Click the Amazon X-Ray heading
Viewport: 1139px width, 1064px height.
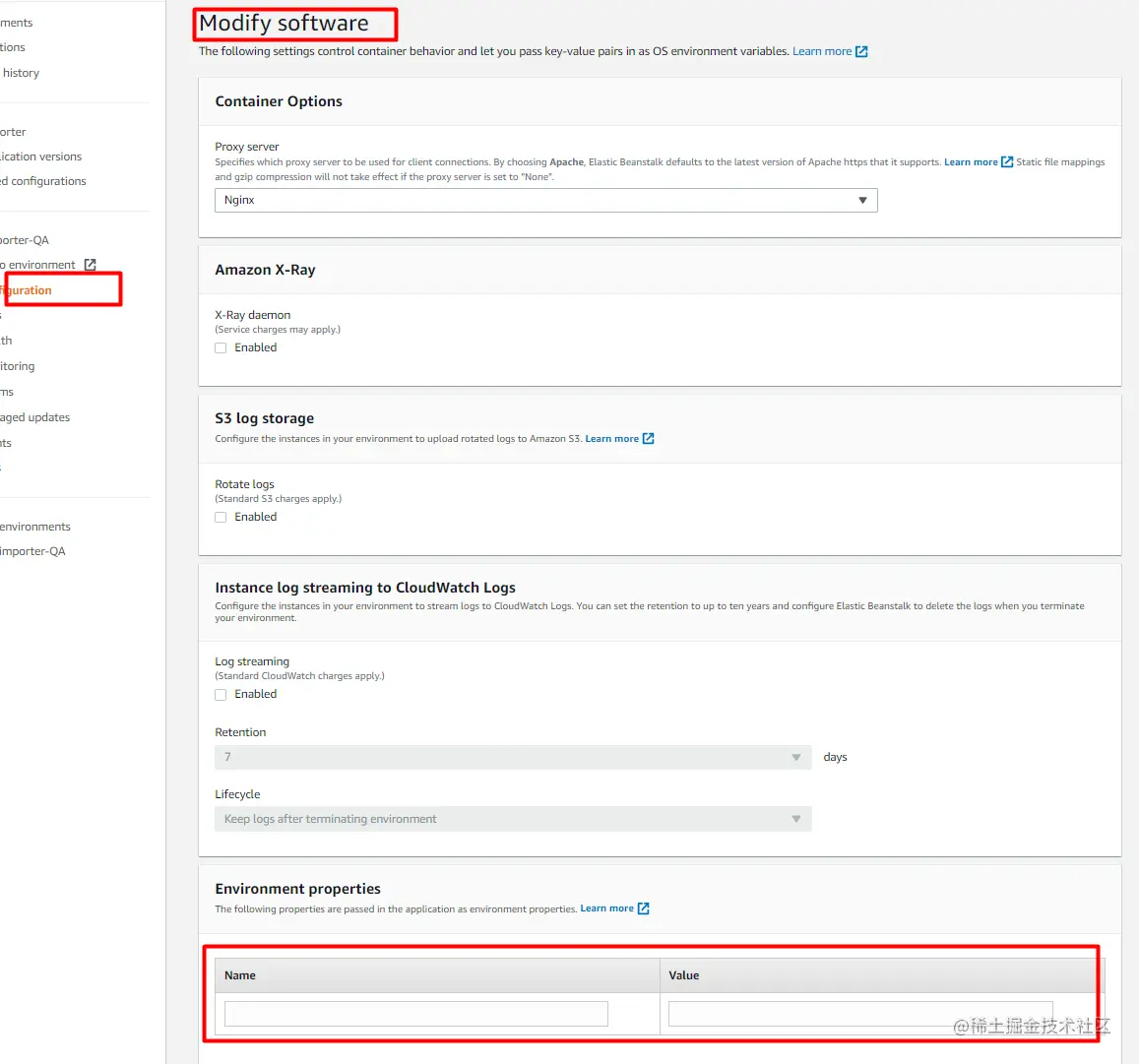(x=265, y=270)
